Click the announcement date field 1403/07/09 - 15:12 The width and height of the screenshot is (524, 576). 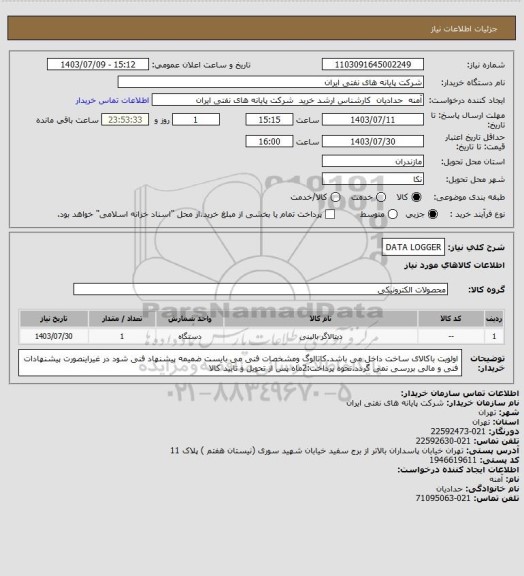pos(98,64)
